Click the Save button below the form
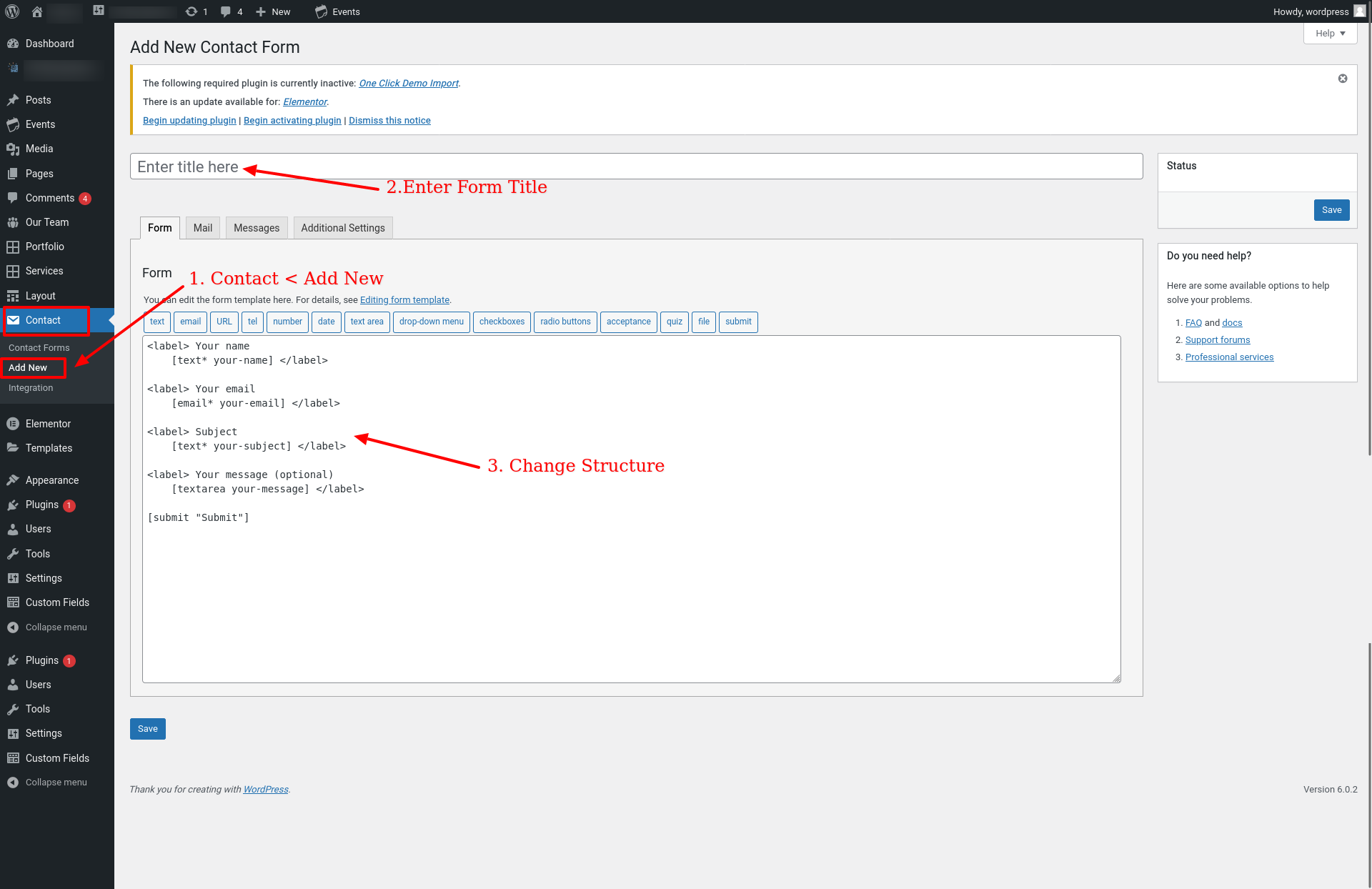Screen dimensions: 1372x889 [148, 729]
